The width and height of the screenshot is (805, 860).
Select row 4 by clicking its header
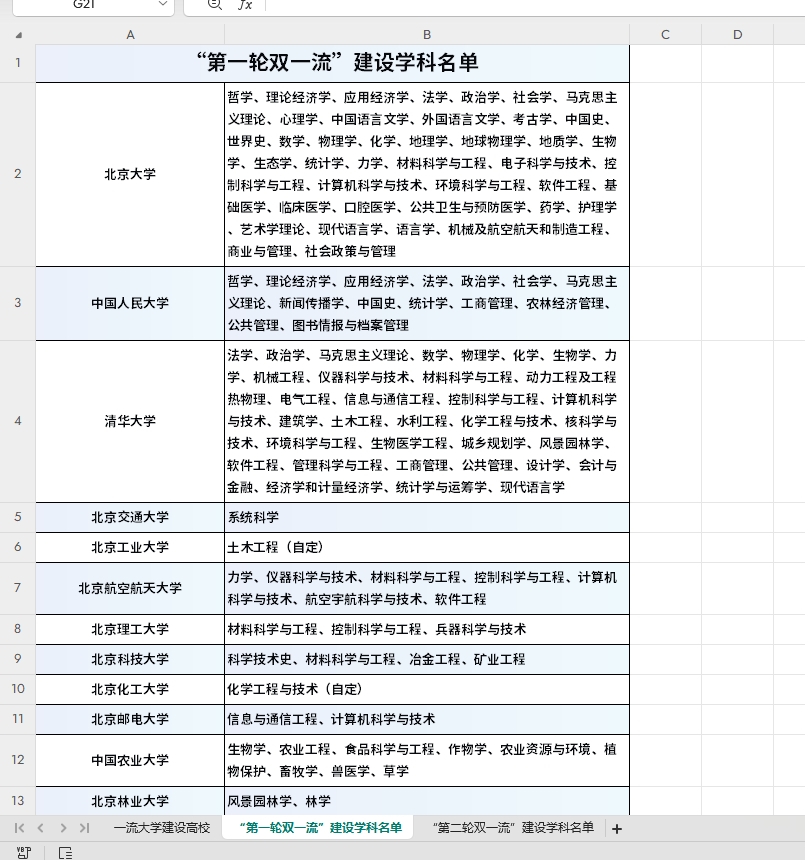(17, 421)
